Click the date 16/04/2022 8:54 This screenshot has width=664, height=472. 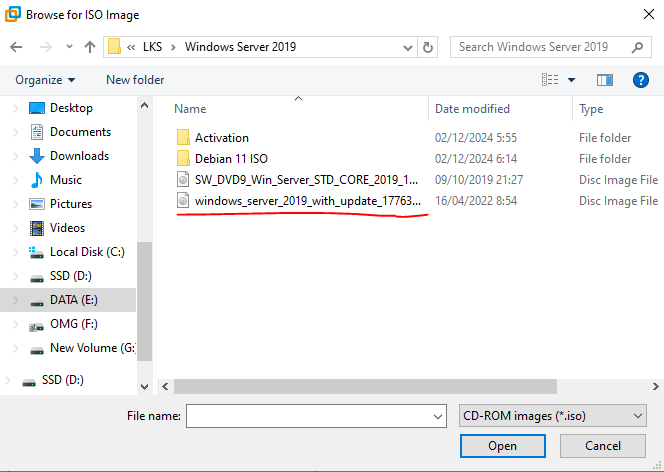pos(476,201)
